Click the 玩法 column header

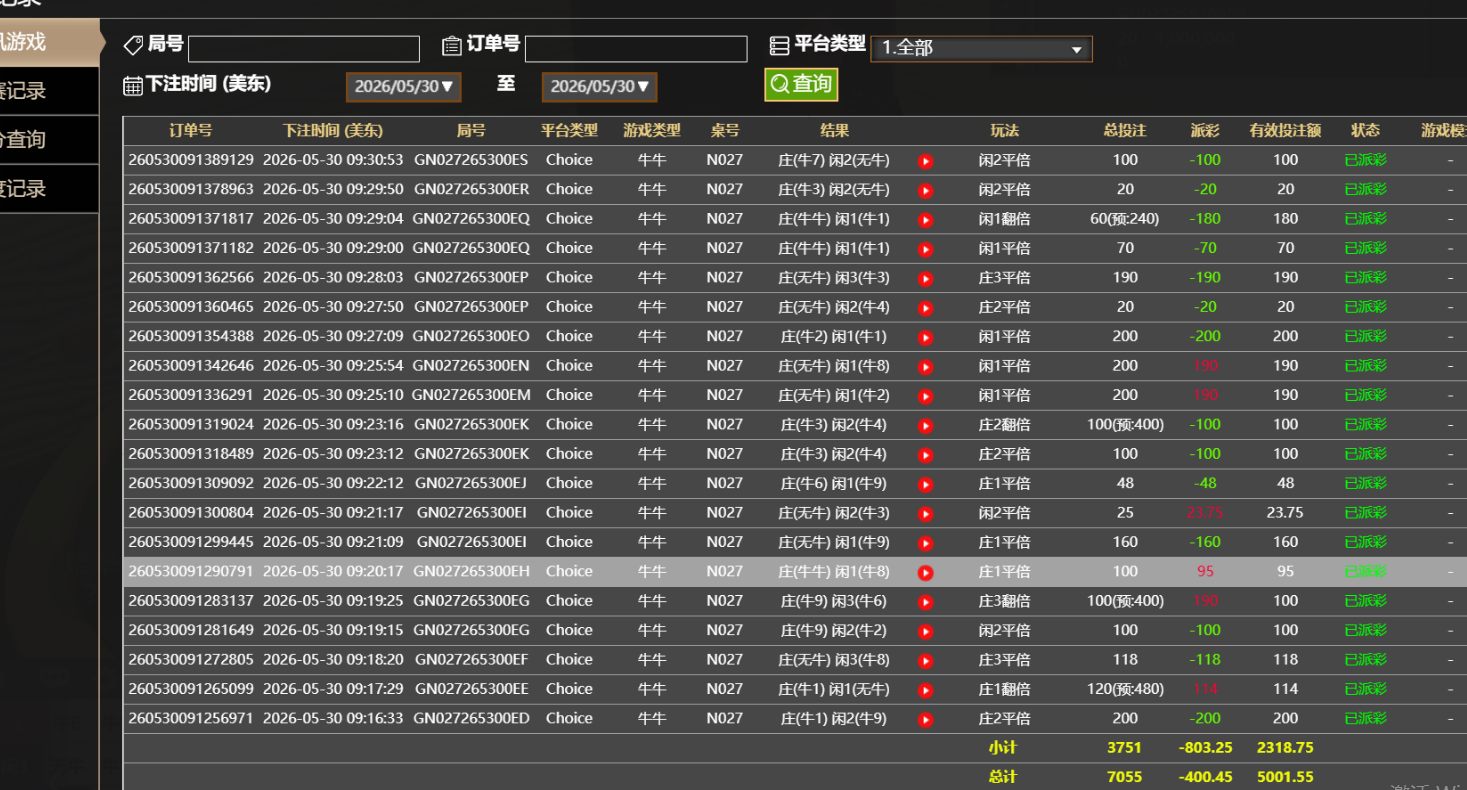tap(1004, 131)
